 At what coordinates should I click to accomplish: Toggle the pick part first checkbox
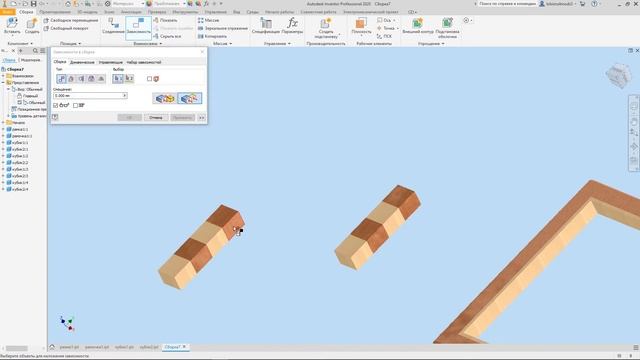click(149, 79)
